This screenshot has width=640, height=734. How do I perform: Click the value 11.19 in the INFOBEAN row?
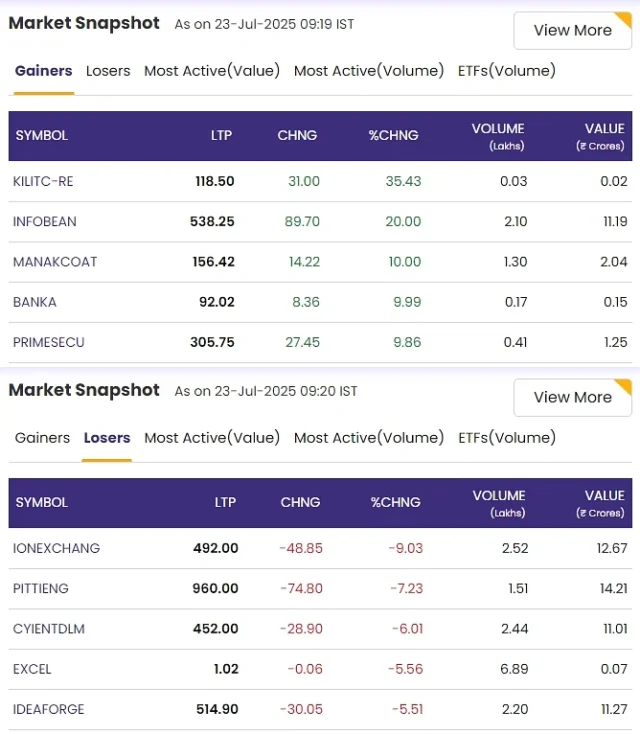[x=615, y=221]
